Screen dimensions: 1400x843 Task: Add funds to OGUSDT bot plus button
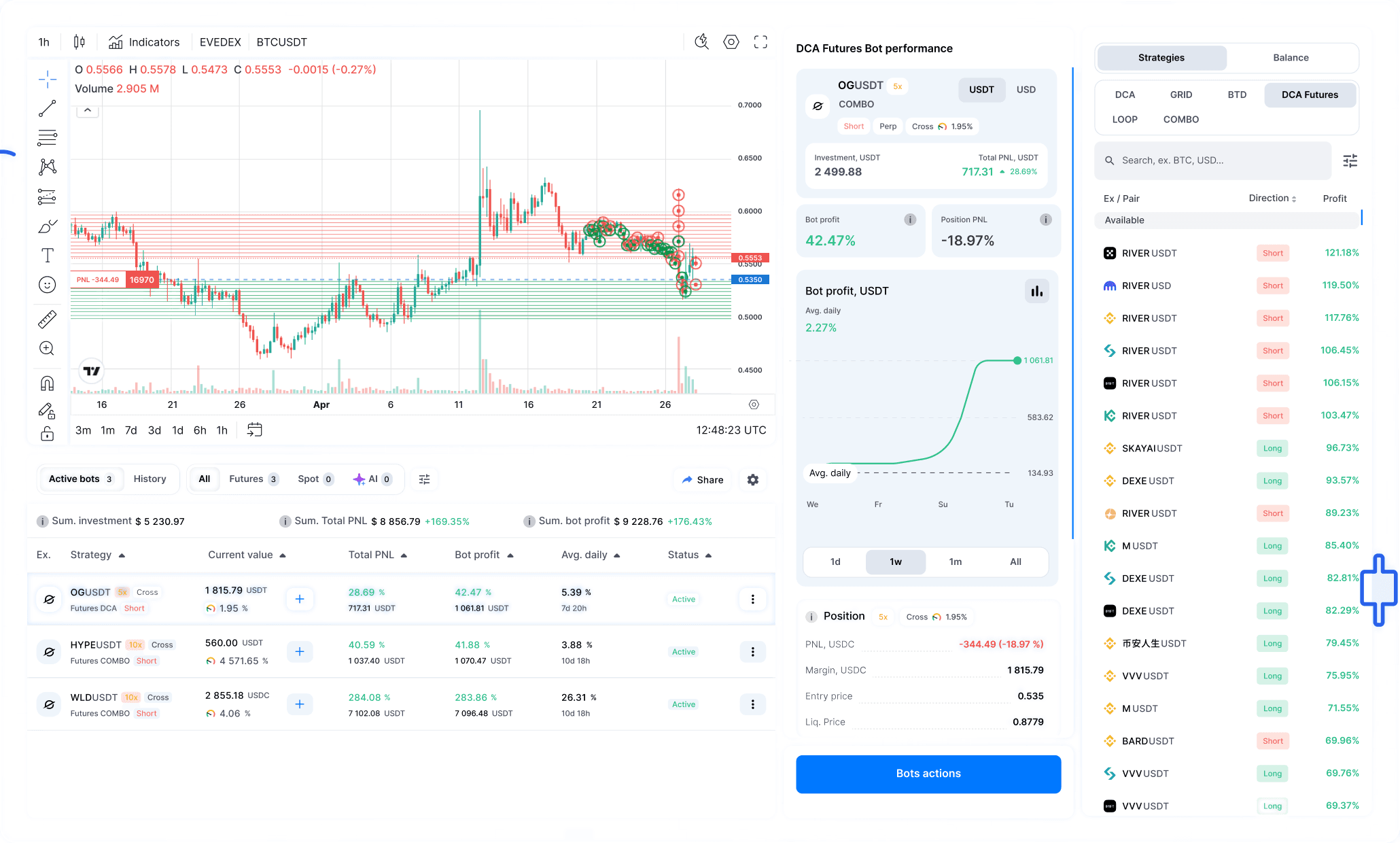(x=300, y=599)
